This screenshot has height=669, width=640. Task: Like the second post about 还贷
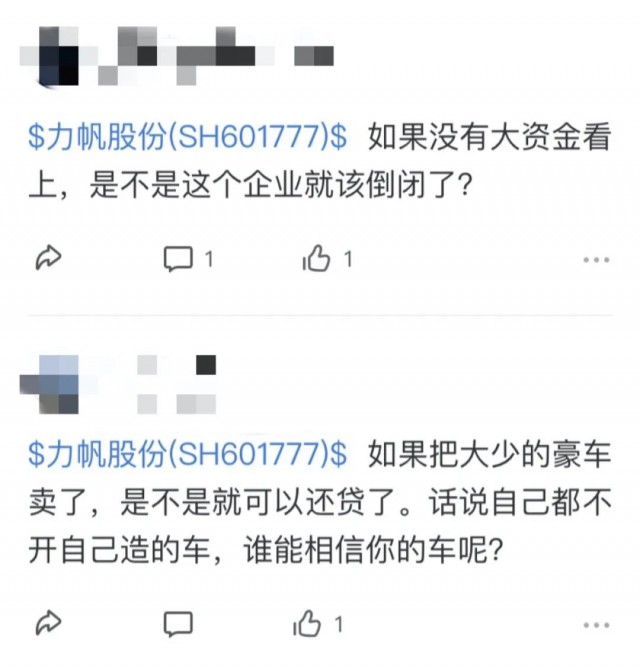[x=307, y=624]
